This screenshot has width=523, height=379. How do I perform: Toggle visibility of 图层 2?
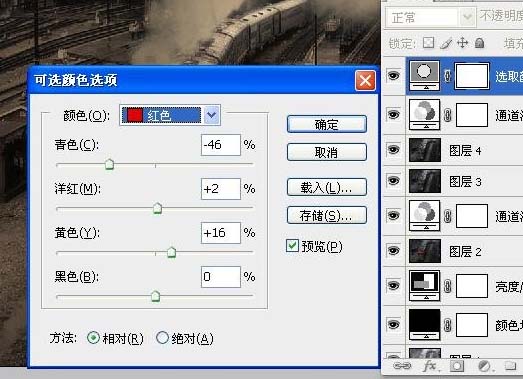(x=394, y=251)
